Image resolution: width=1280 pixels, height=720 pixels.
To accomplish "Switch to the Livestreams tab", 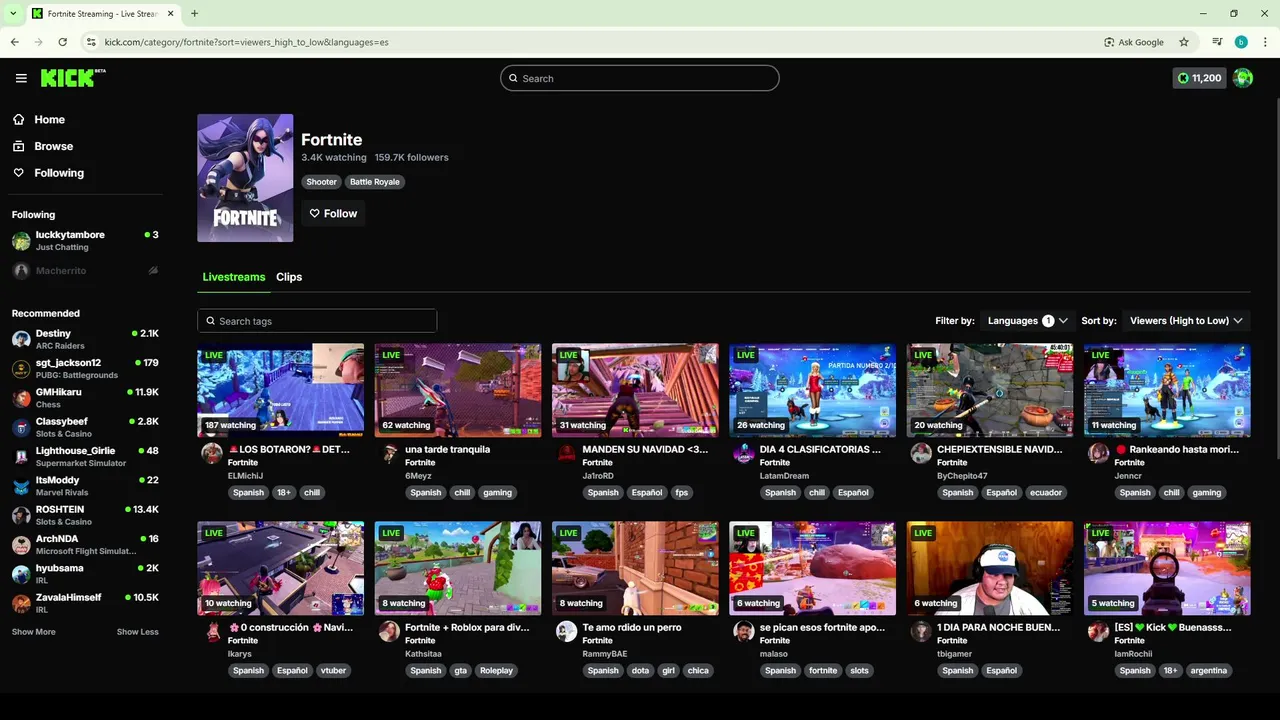I will (x=234, y=277).
